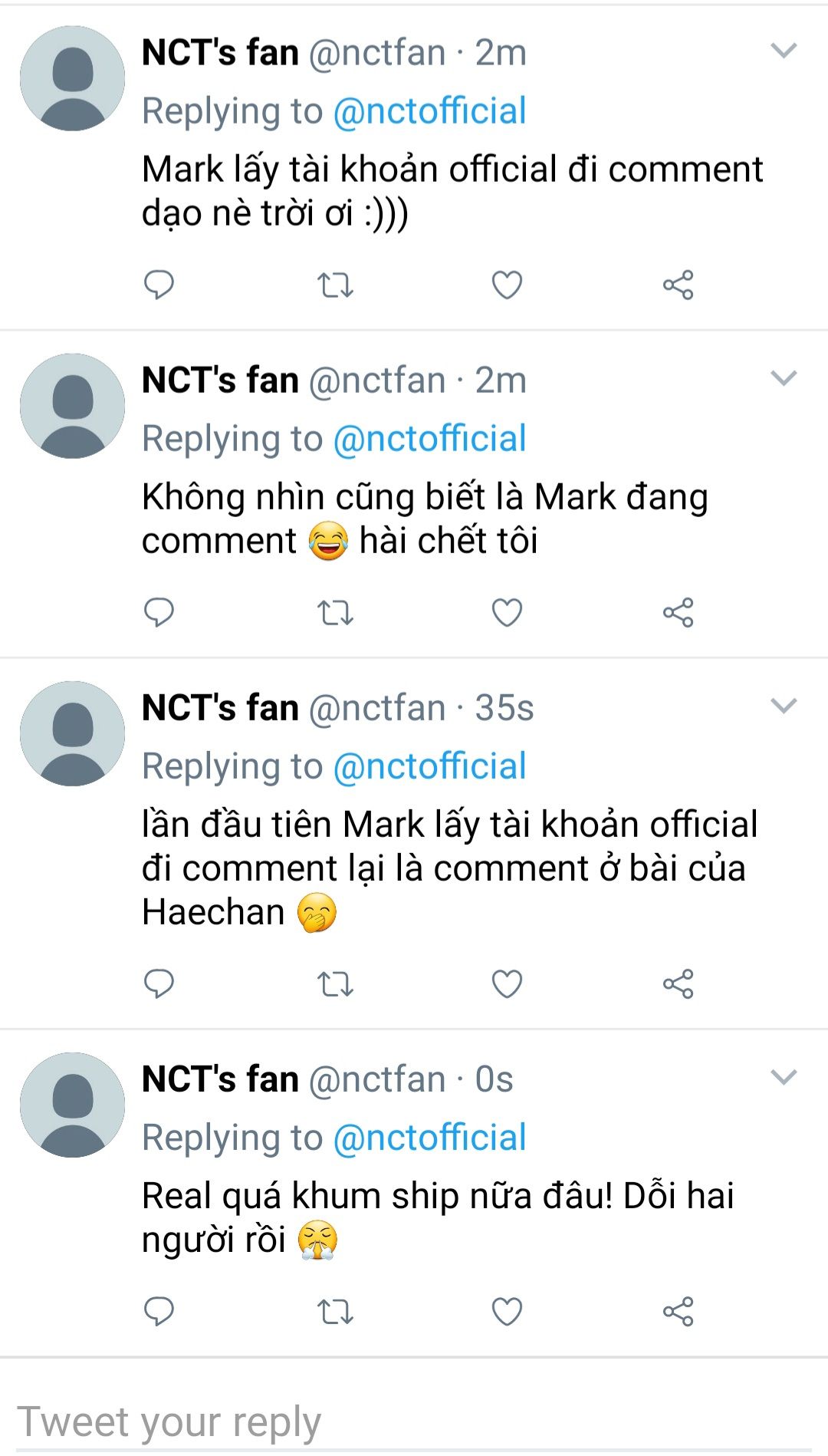This screenshot has width=828, height=1456.
Task: Tap @nctofficial link in the last tweet
Action: click(x=429, y=1138)
